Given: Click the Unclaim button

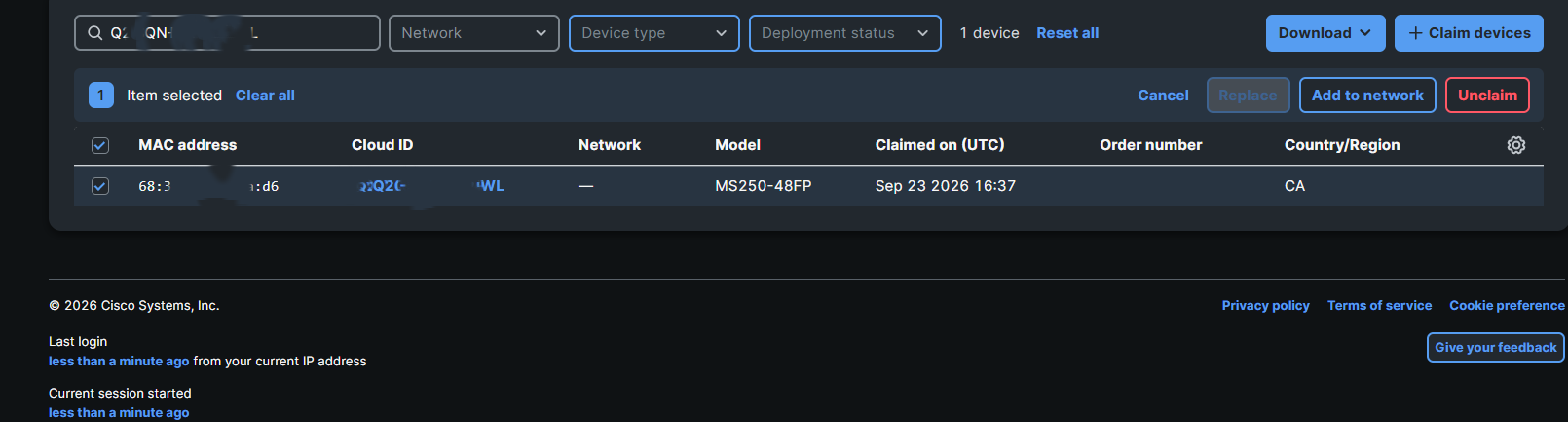Looking at the screenshot, I should click(1487, 96).
